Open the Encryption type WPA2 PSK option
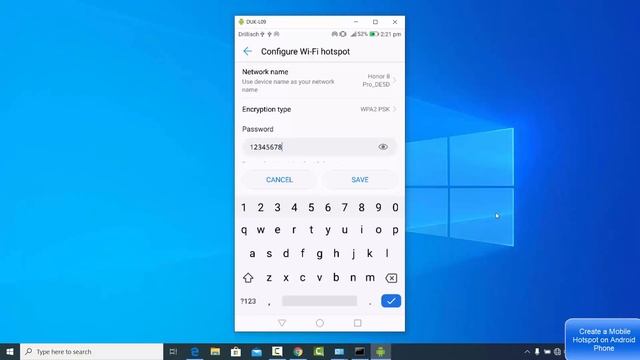The width and height of the screenshot is (640, 360). [x=320, y=109]
